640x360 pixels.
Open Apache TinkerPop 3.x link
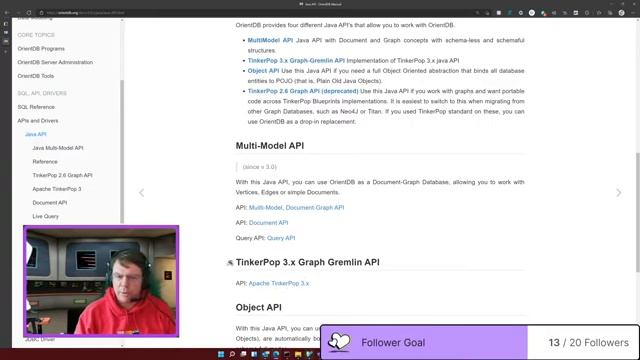click(x=279, y=283)
